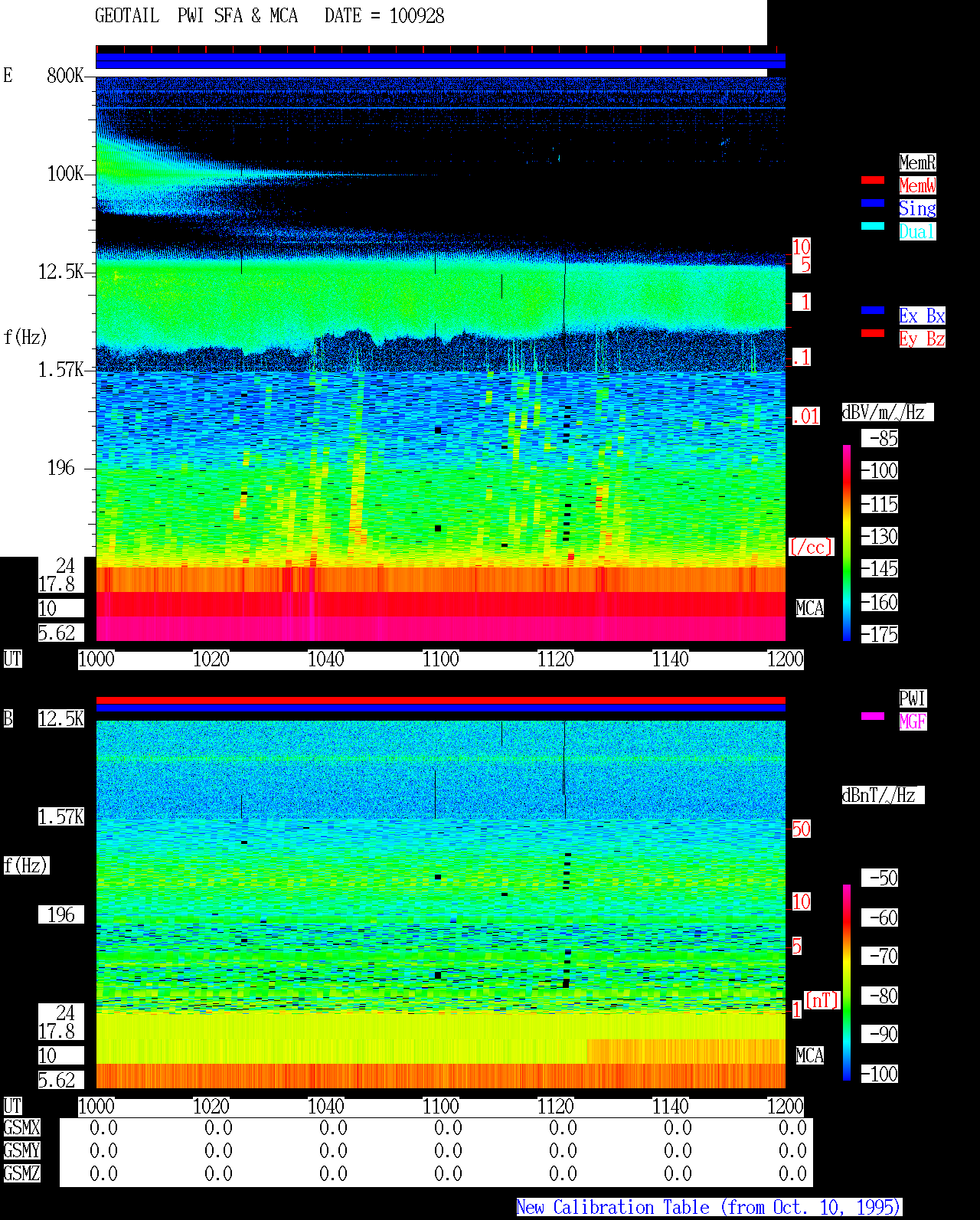This screenshot has height=1220, width=980.
Task: Click the 1100 UT tick on upper axis
Action: click(x=440, y=659)
